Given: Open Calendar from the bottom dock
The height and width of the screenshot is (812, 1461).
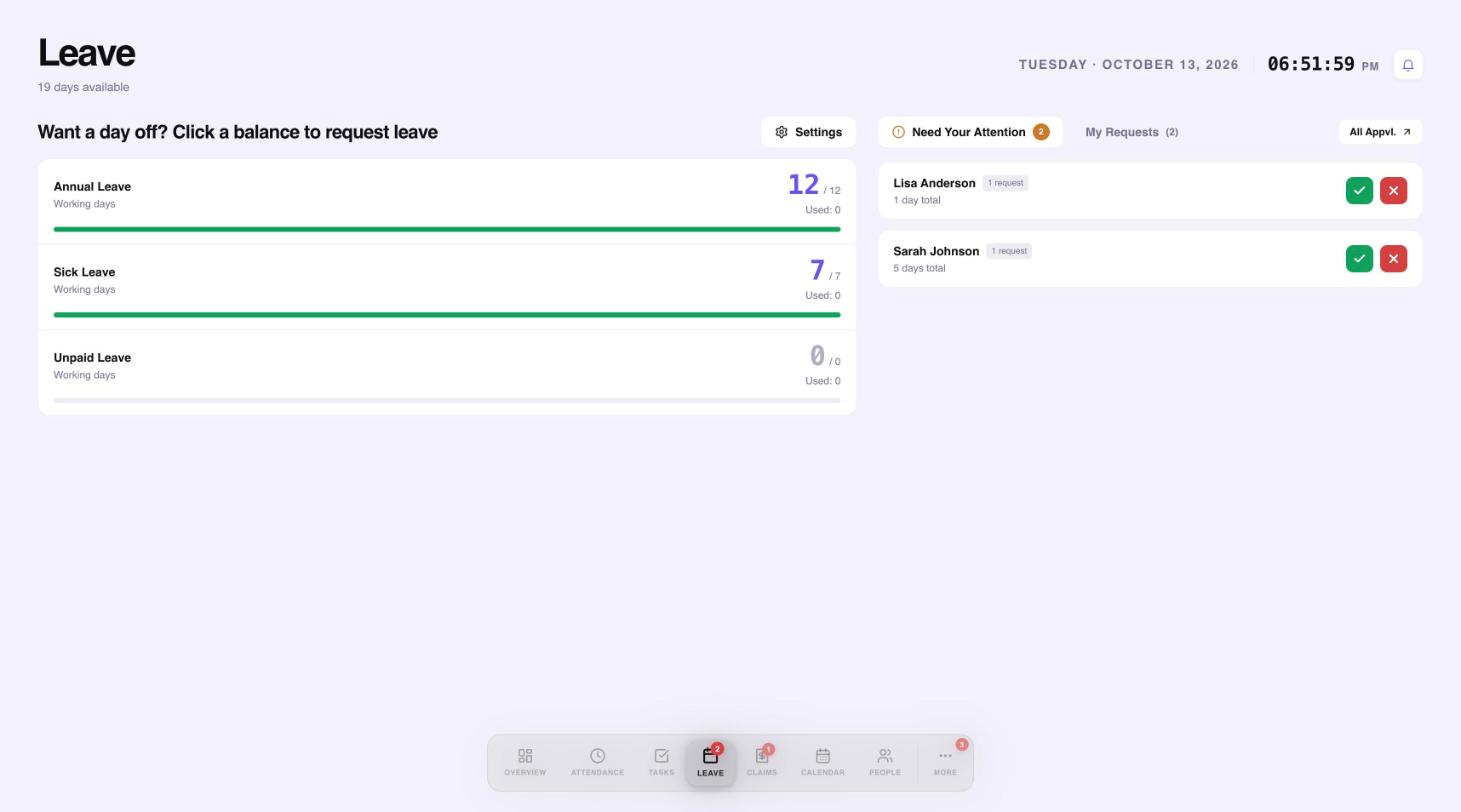Looking at the screenshot, I should 823,762.
